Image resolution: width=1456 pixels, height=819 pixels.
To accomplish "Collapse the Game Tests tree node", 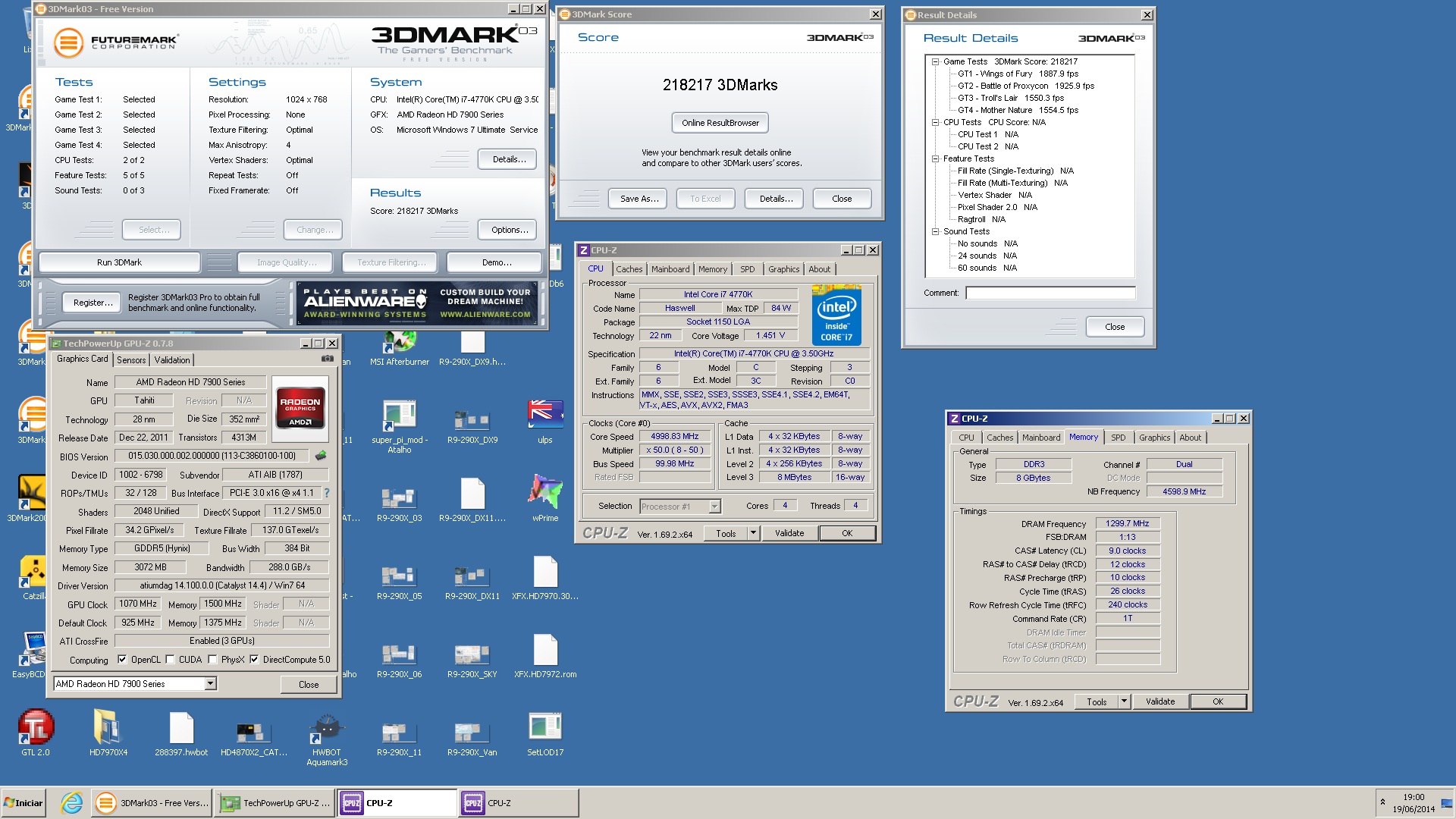I will (x=936, y=61).
